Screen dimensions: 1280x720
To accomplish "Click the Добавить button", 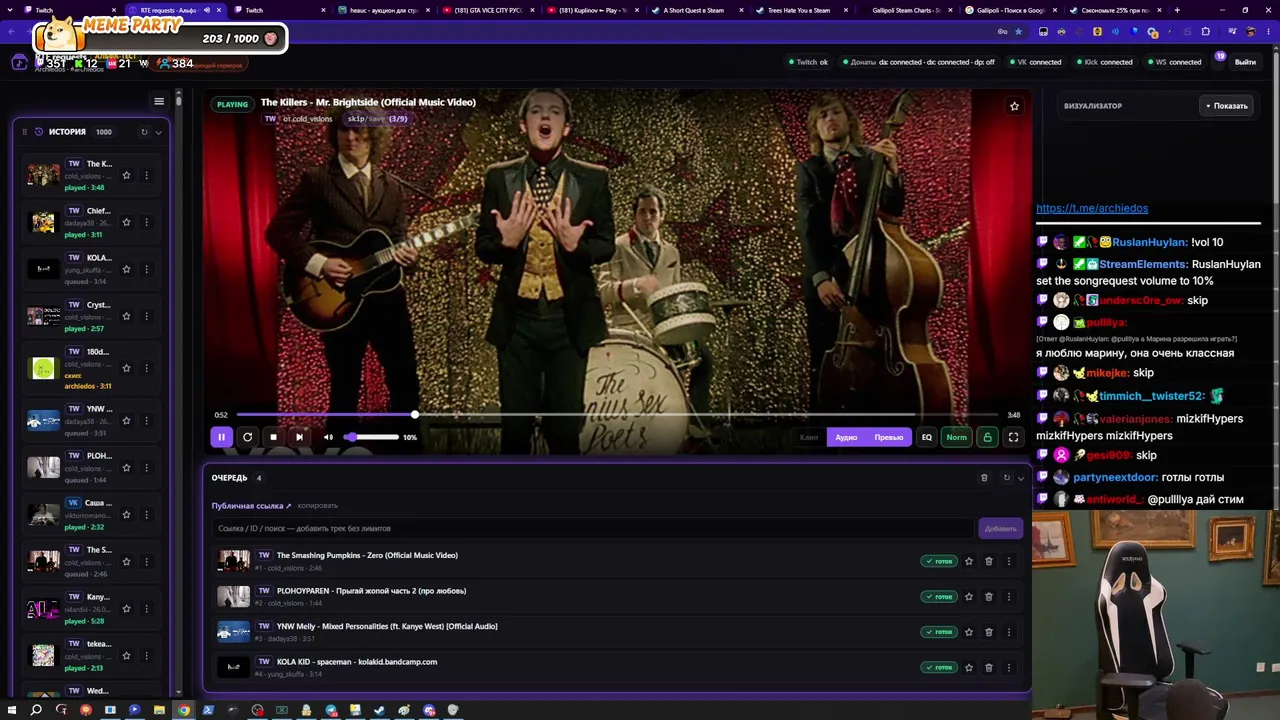I will coord(1000,528).
